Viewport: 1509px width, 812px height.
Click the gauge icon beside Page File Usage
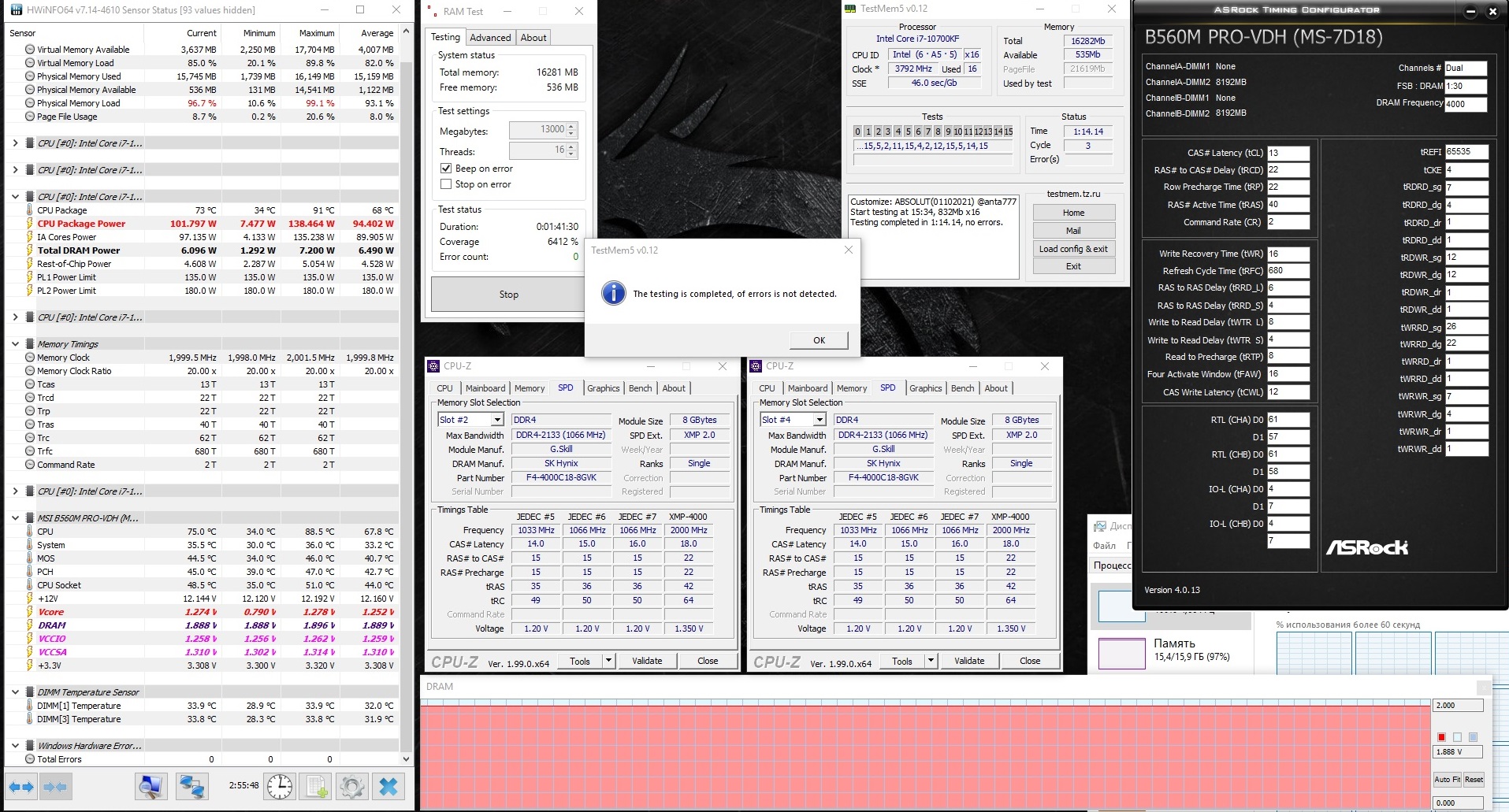30,117
